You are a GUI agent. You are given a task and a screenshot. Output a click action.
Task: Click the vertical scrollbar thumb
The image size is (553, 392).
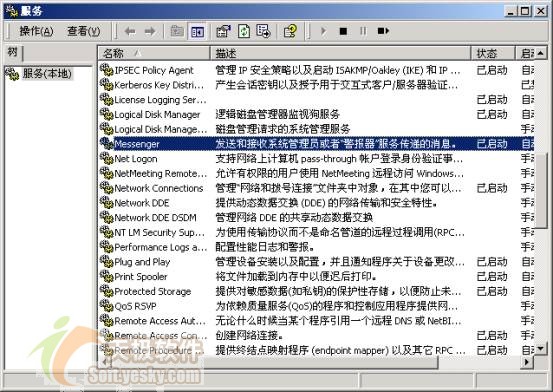click(541, 191)
